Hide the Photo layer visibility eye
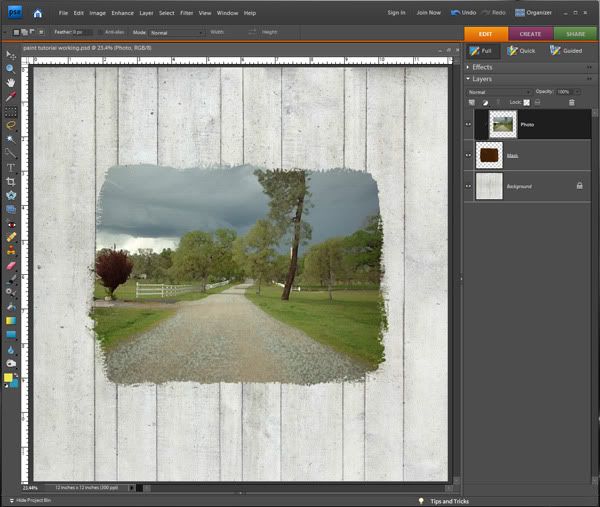This screenshot has height=507, width=600. (x=468, y=124)
